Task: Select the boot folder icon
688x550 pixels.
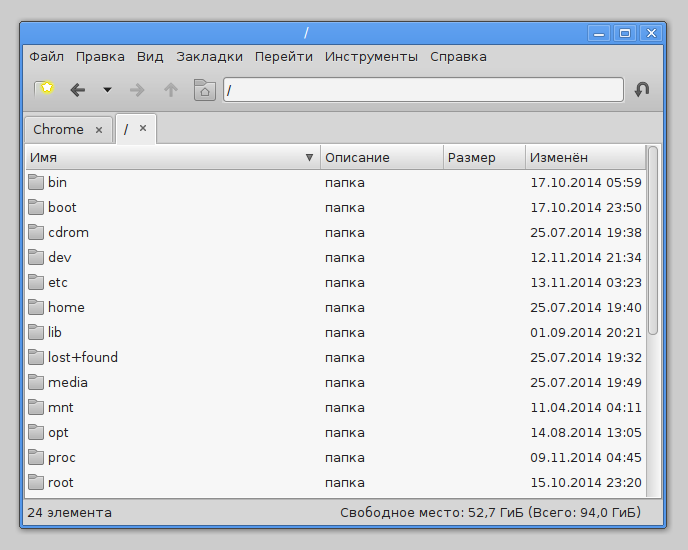Action: click(x=36, y=207)
